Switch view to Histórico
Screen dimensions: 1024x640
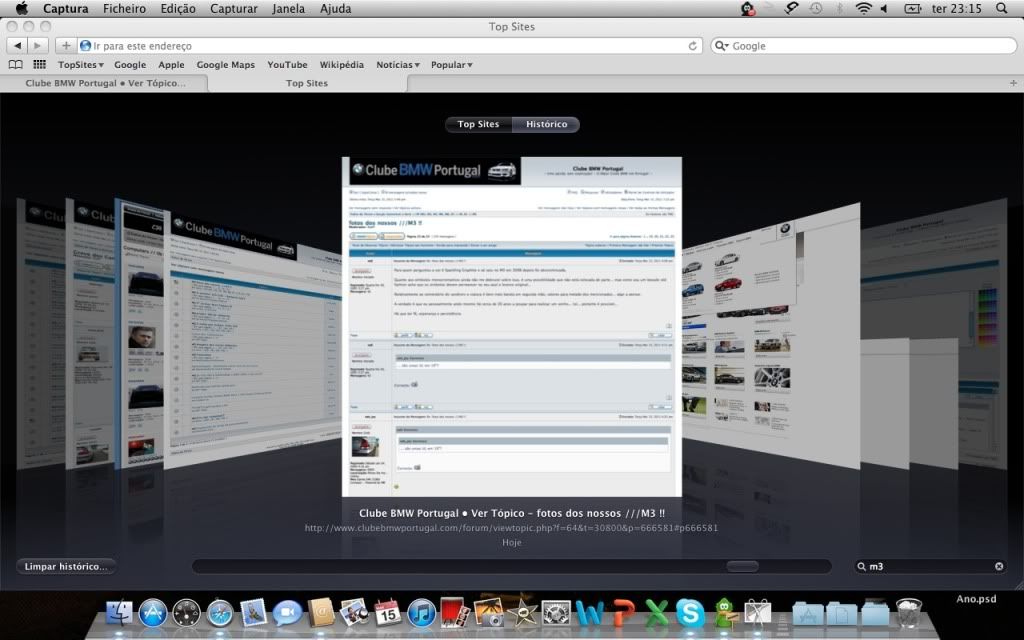point(547,124)
